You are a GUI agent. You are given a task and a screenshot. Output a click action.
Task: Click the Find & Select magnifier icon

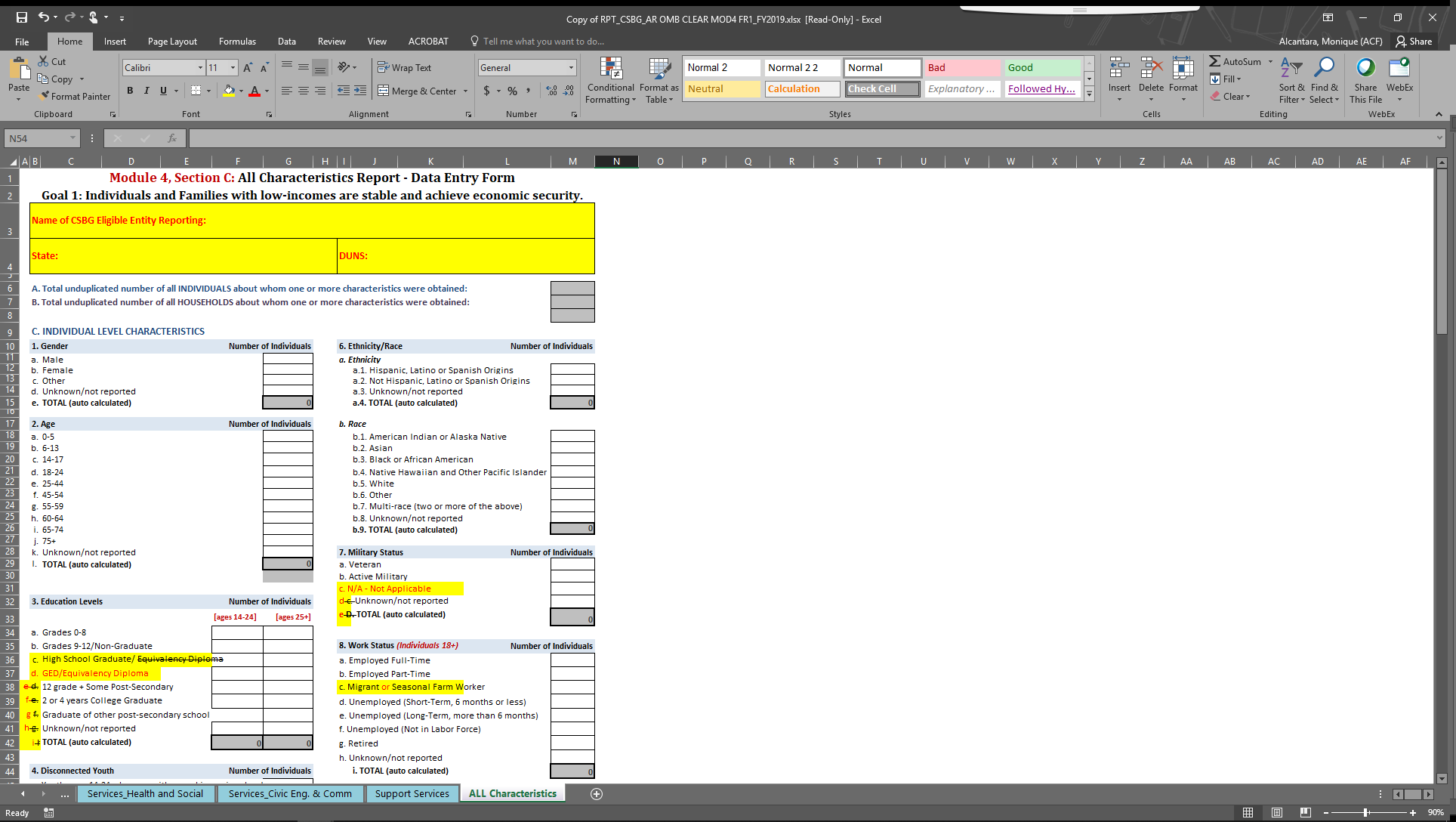click(1324, 68)
